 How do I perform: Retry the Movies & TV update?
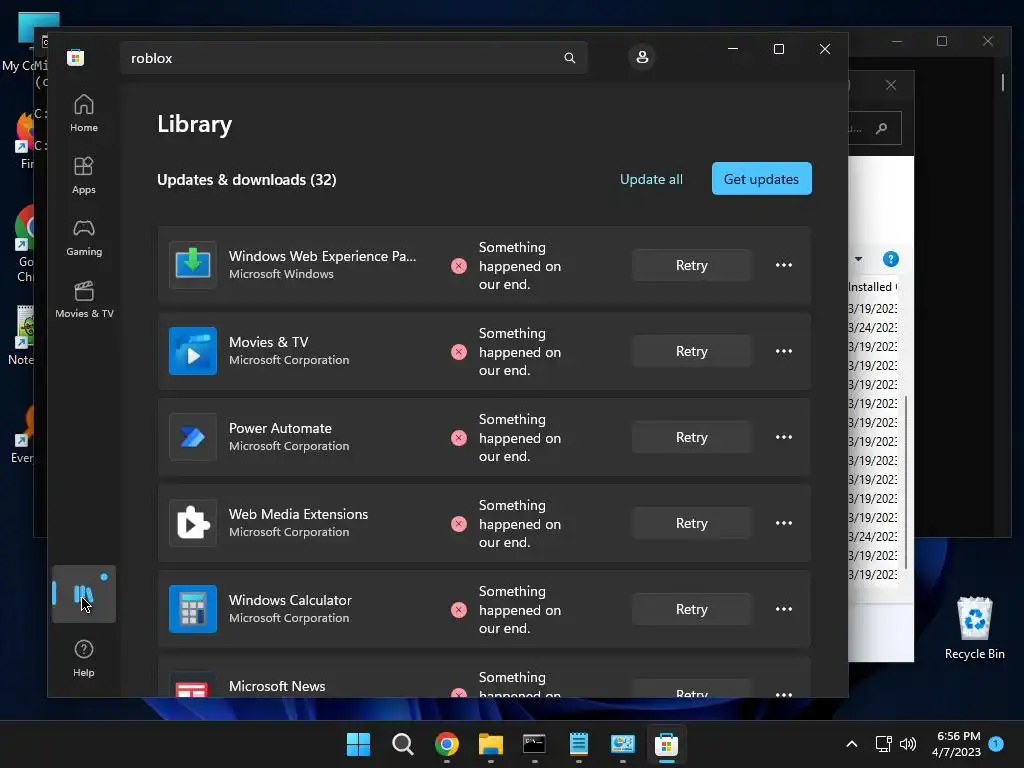point(692,351)
